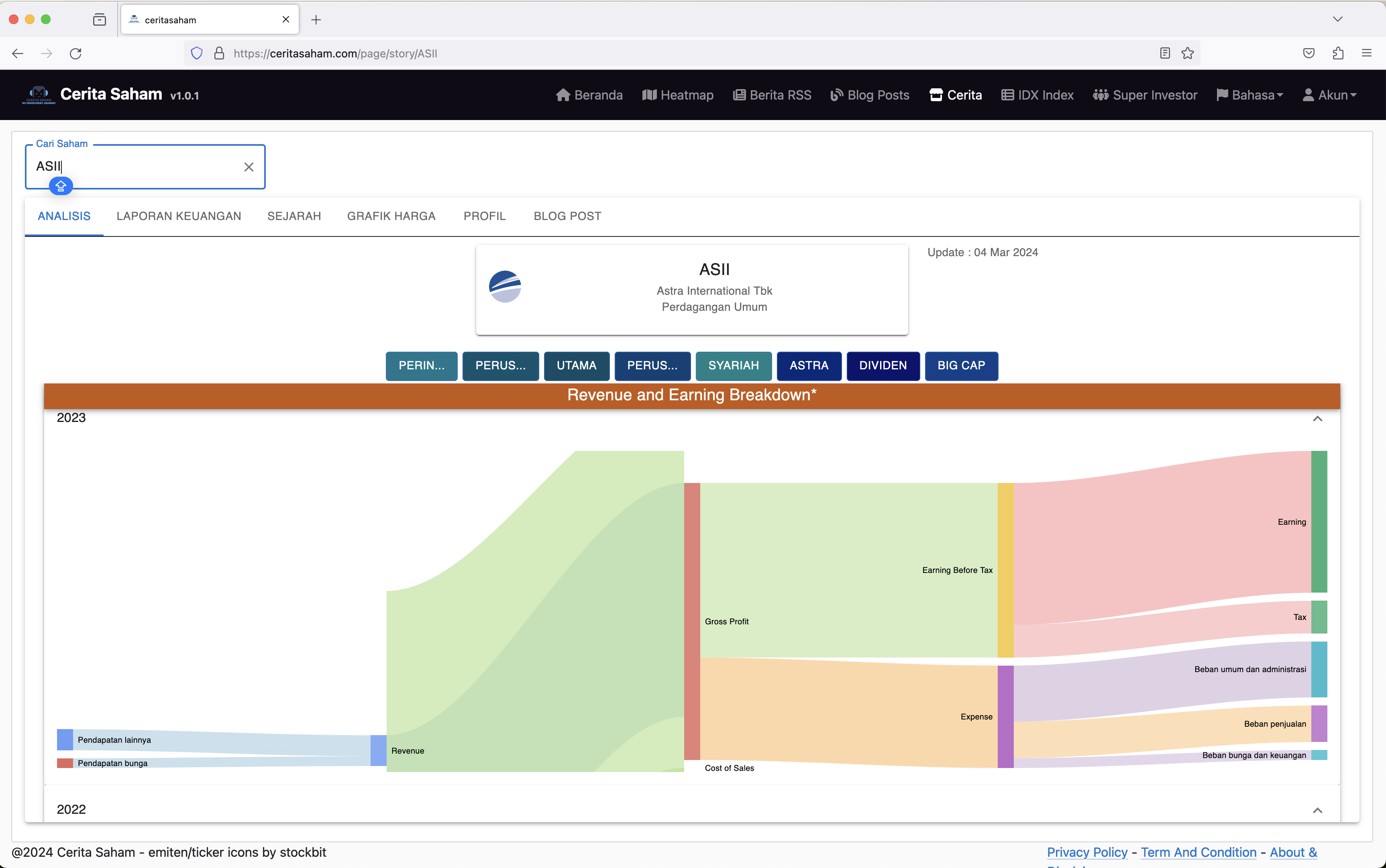Clear the Cari Saham search field
Viewport: 1386px width, 868px height.
[x=249, y=167]
